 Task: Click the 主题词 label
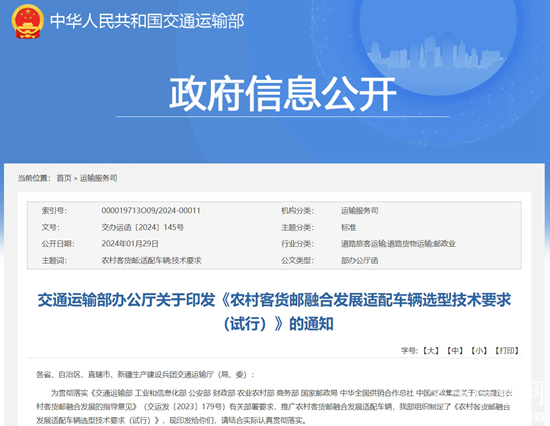pyautogui.click(x=54, y=260)
